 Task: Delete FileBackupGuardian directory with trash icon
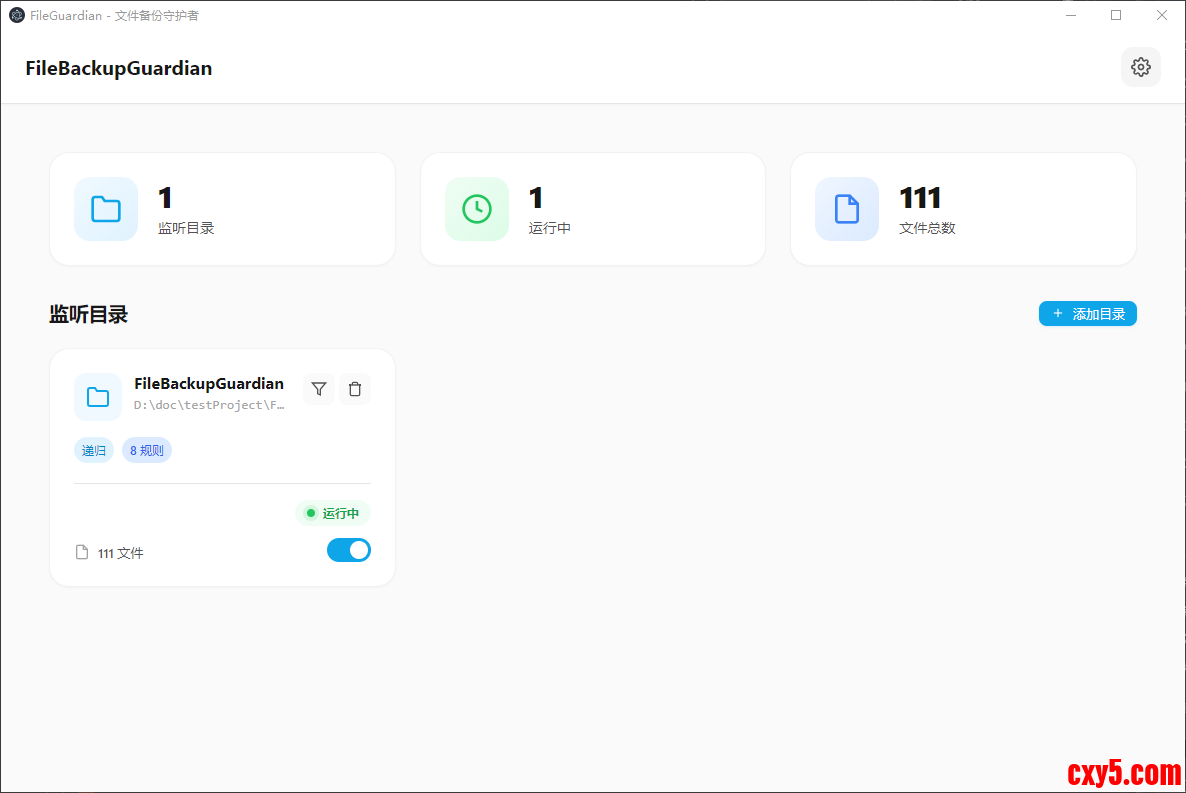355,389
